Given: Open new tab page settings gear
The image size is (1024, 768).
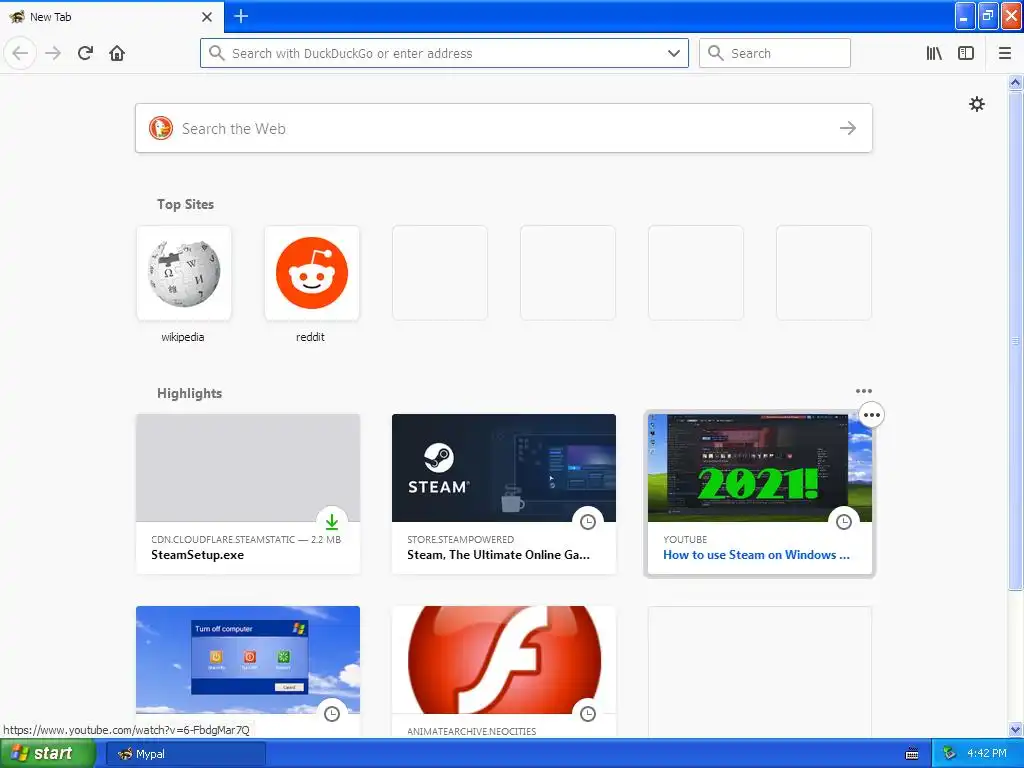Looking at the screenshot, I should (976, 104).
